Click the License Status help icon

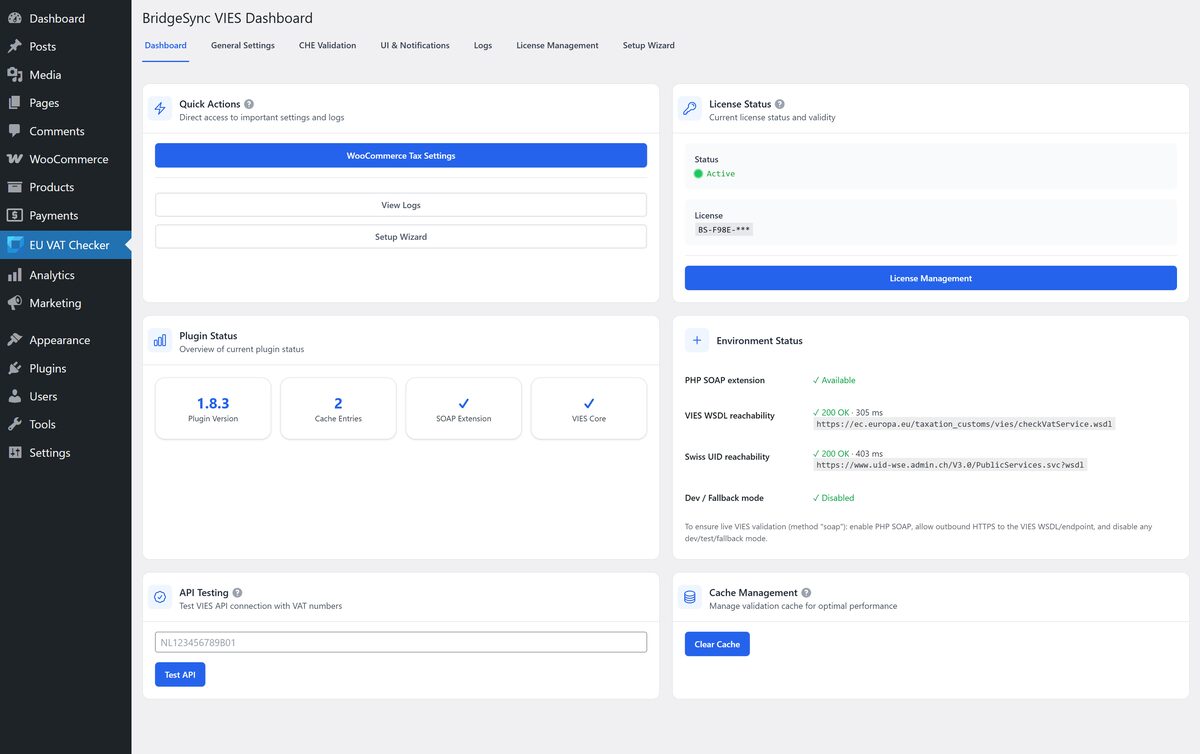pos(780,104)
